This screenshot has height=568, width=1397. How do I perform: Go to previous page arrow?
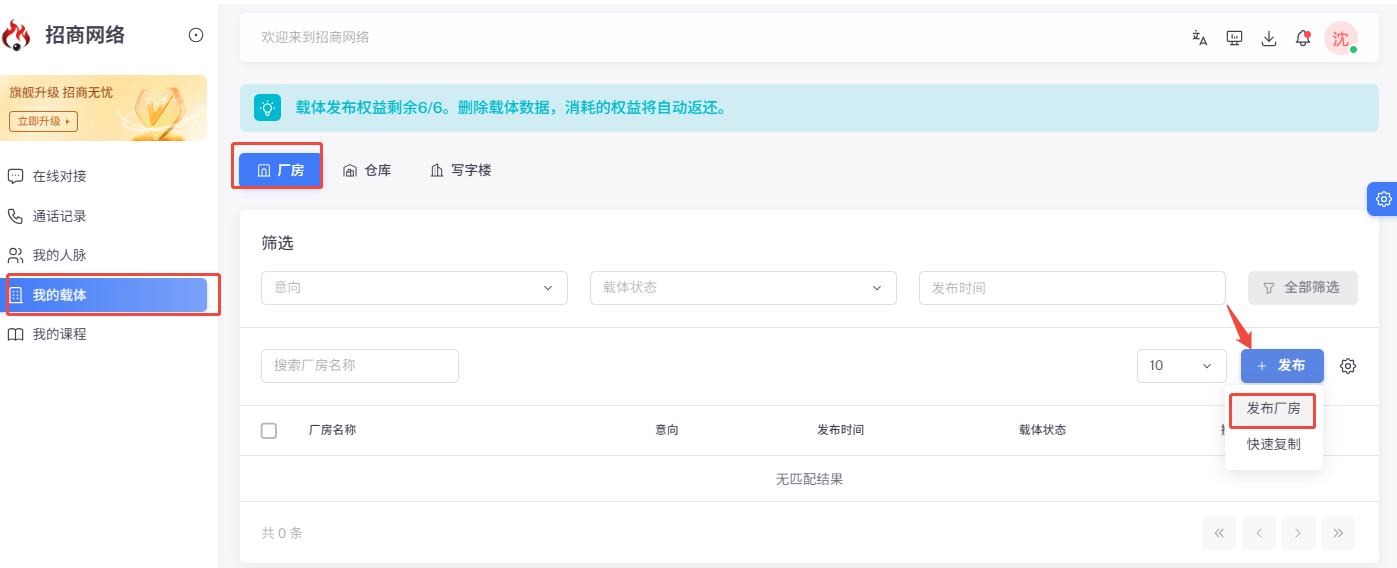click(x=1258, y=533)
